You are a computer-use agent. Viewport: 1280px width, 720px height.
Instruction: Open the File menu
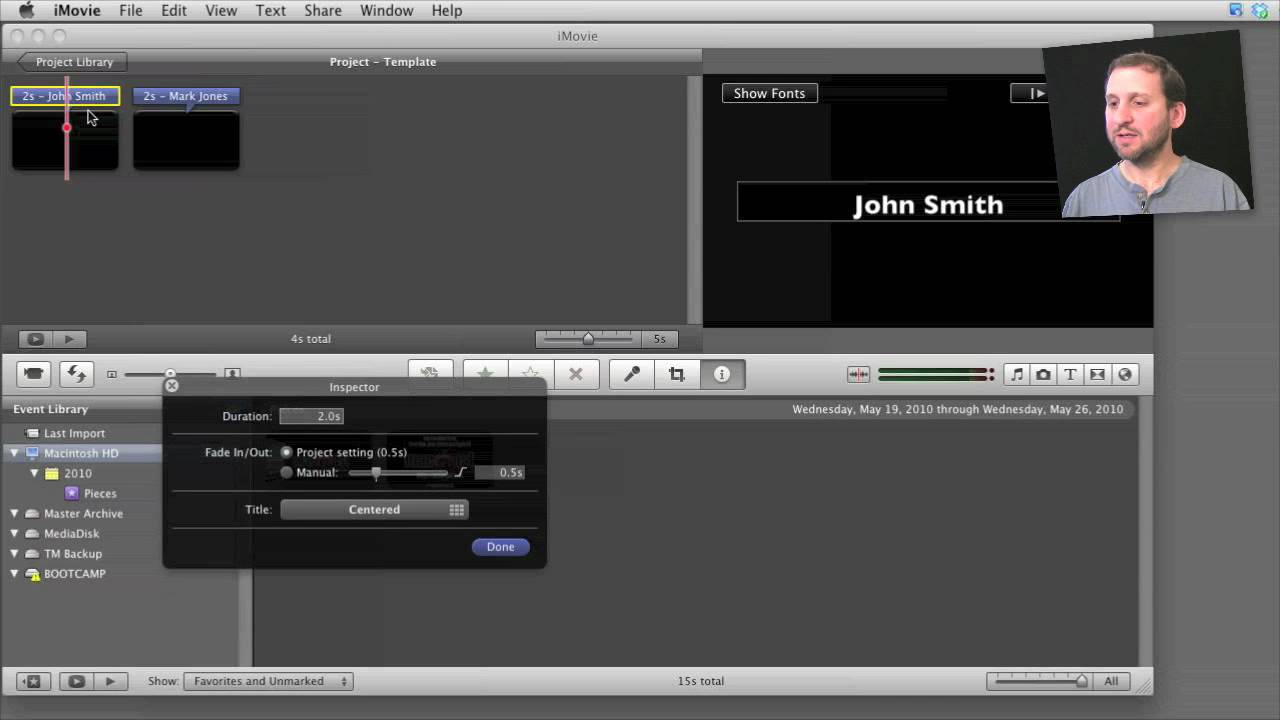click(x=131, y=10)
